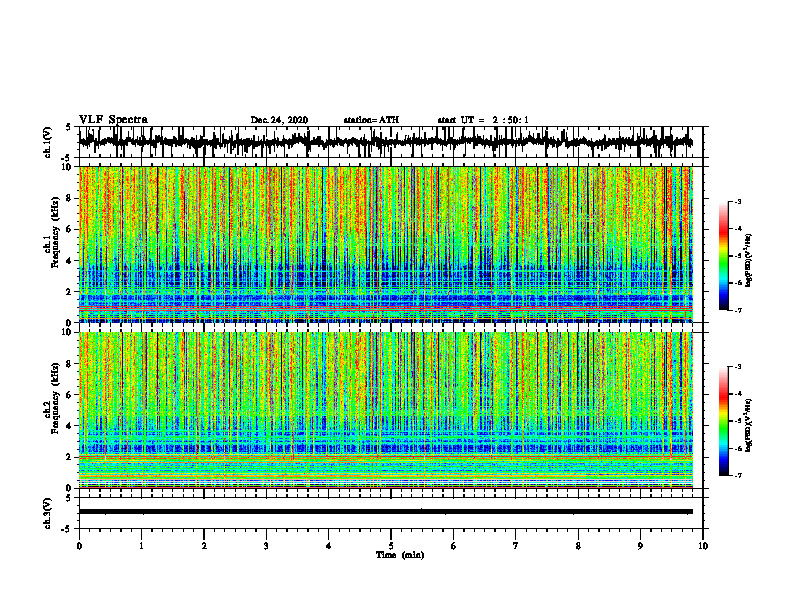Viewport: 792px width, 612px height.
Task: Click the "8" time axis tick label
Action: [578, 546]
